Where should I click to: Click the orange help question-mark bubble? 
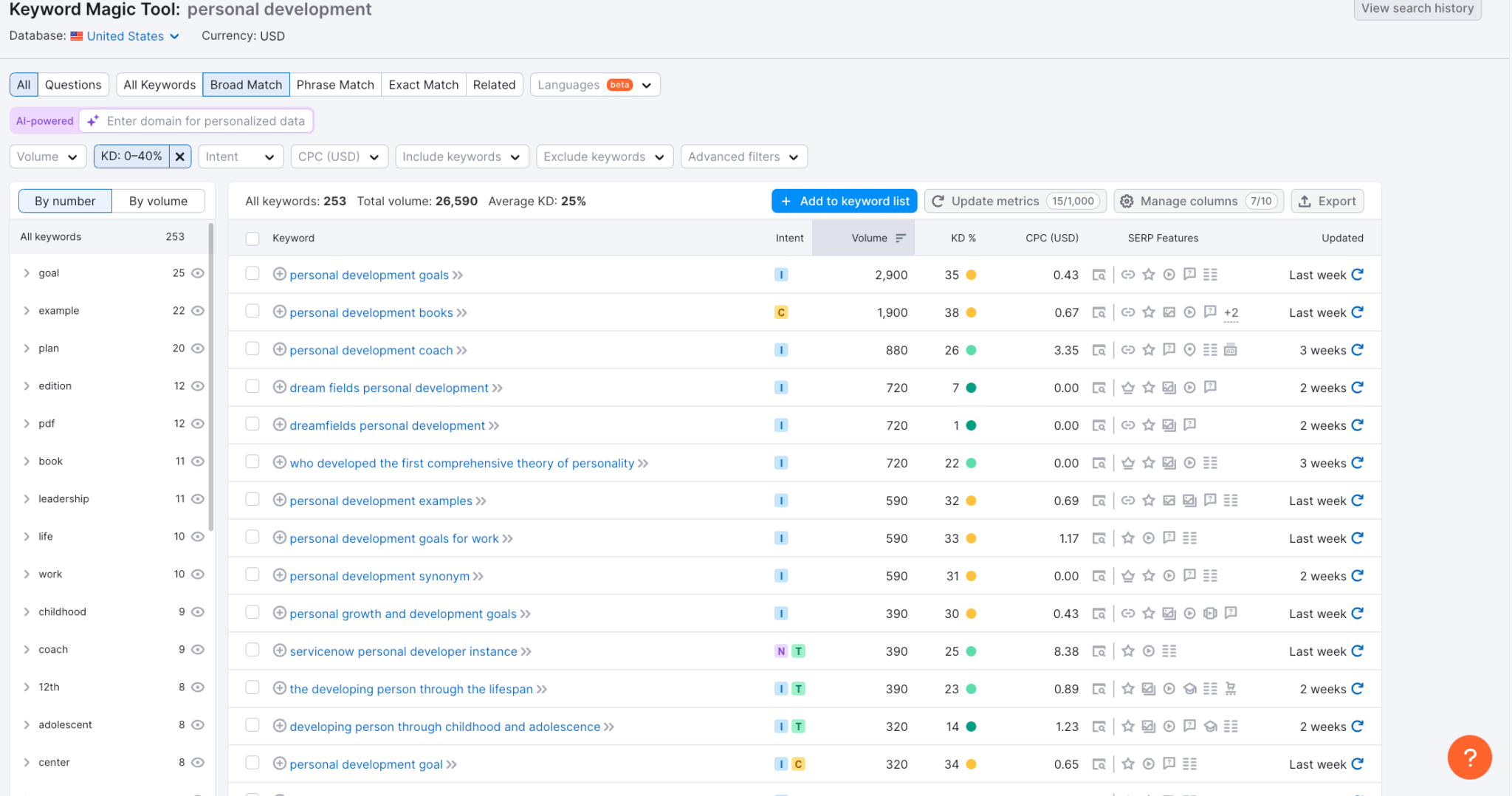[1469, 757]
